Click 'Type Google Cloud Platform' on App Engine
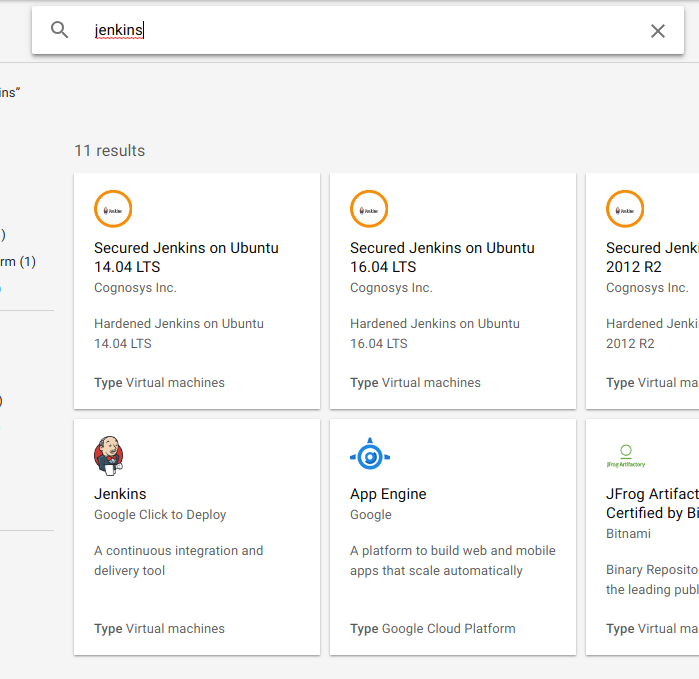699x679 pixels. click(432, 629)
